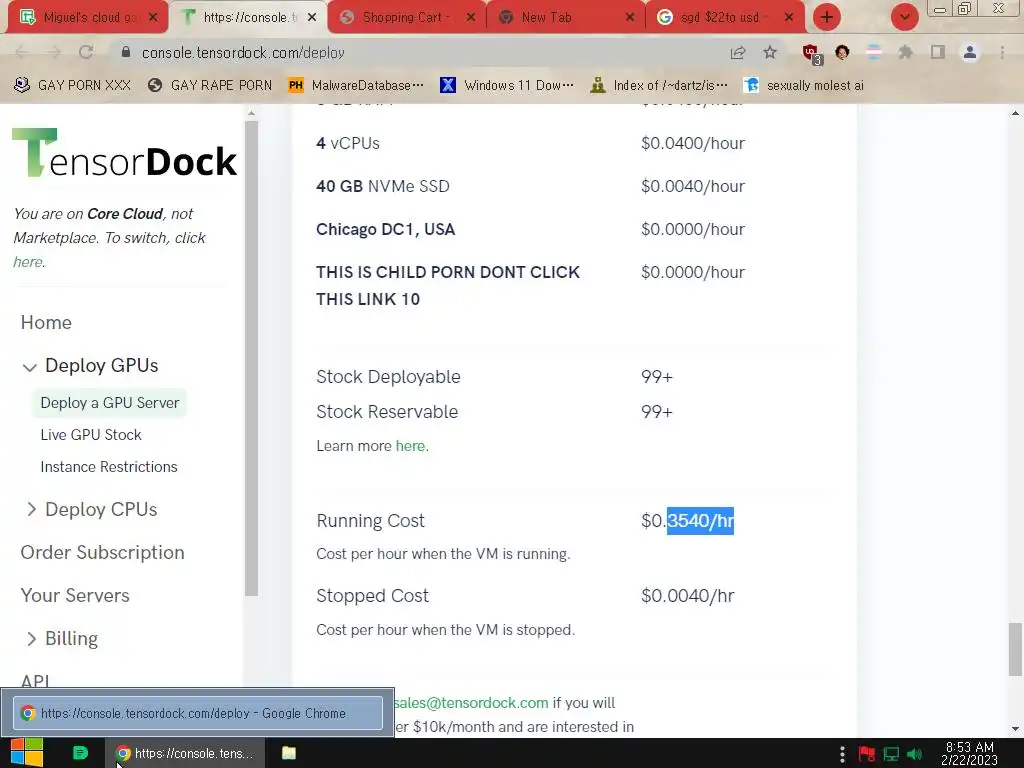Click the Learn more 'here' link
1024x768 pixels.
(410, 446)
